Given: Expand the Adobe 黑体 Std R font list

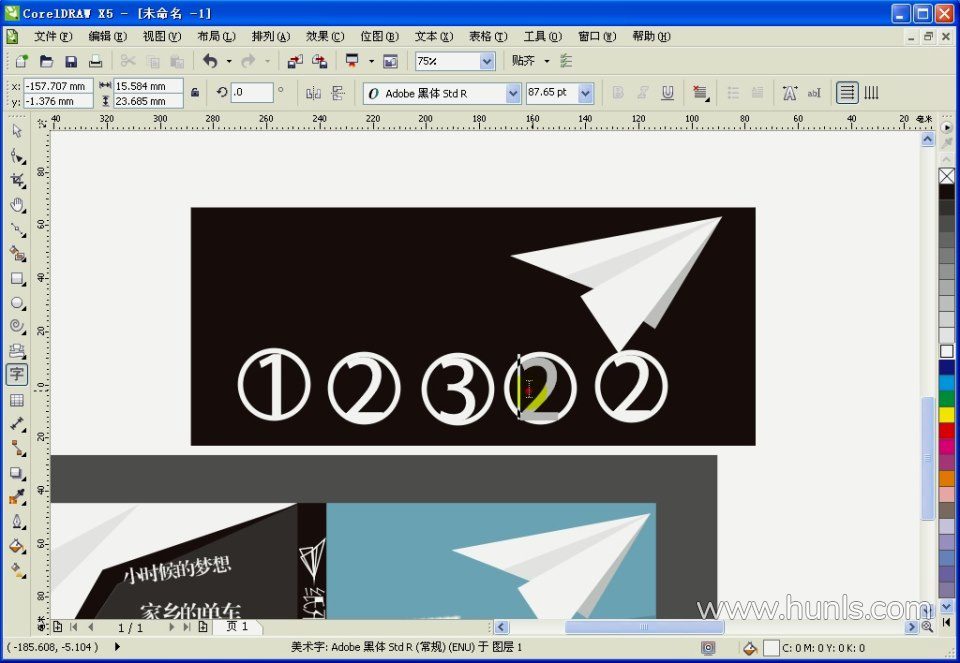Looking at the screenshot, I should pyautogui.click(x=513, y=93).
